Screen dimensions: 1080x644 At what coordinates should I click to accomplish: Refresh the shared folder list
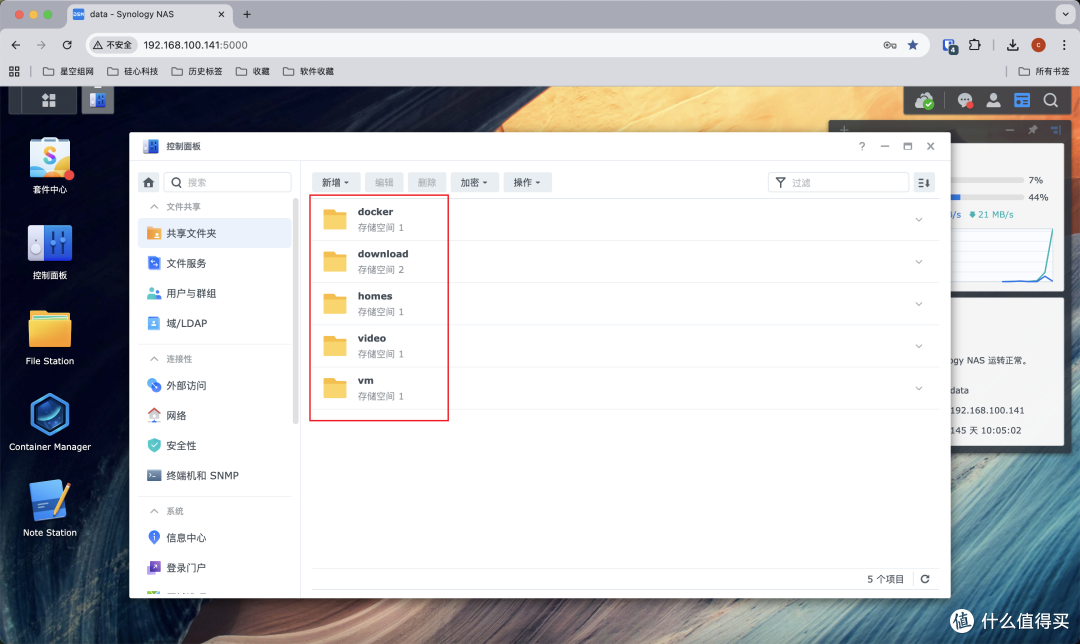925,579
